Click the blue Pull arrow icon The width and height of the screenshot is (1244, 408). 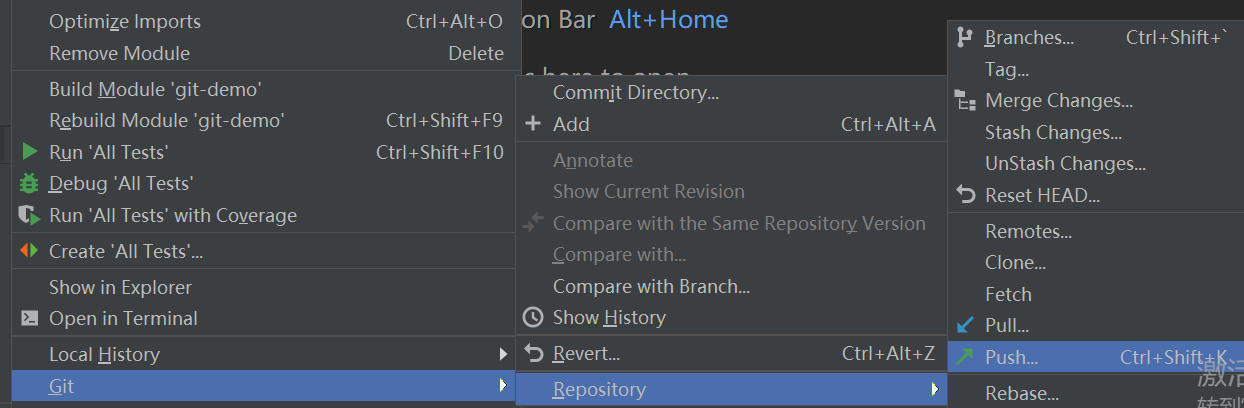point(965,325)
